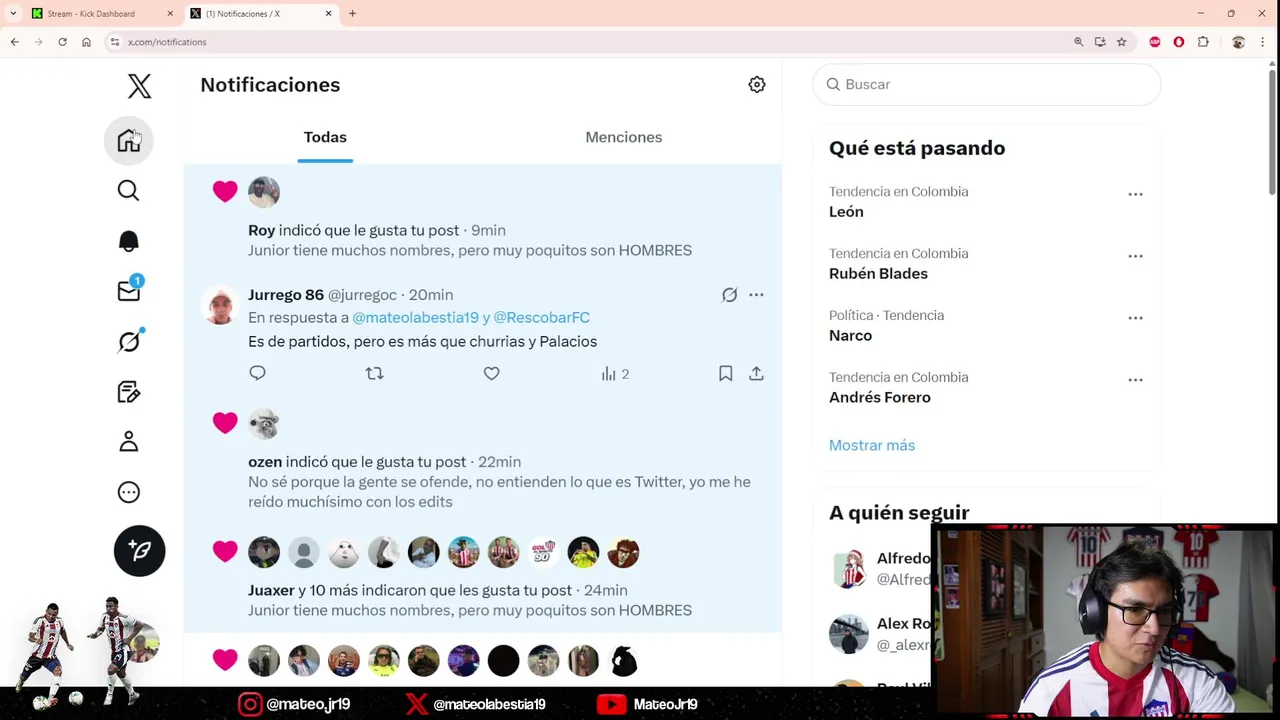Bookmark this page with star icon
The width and height of the screenshot is (1280, 720).
(x=1121, y=42)
